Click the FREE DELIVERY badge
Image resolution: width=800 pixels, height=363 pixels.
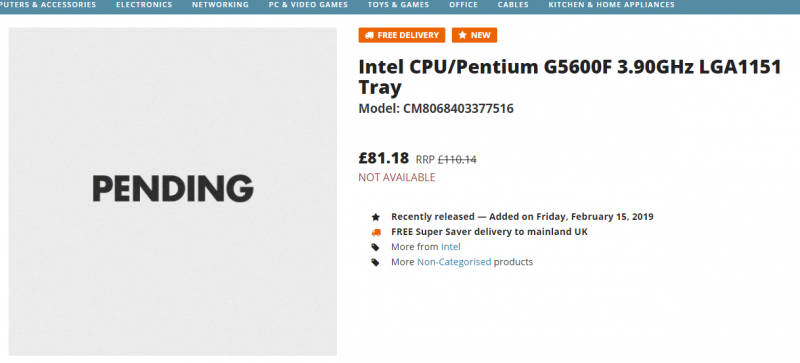click(402, 35)
